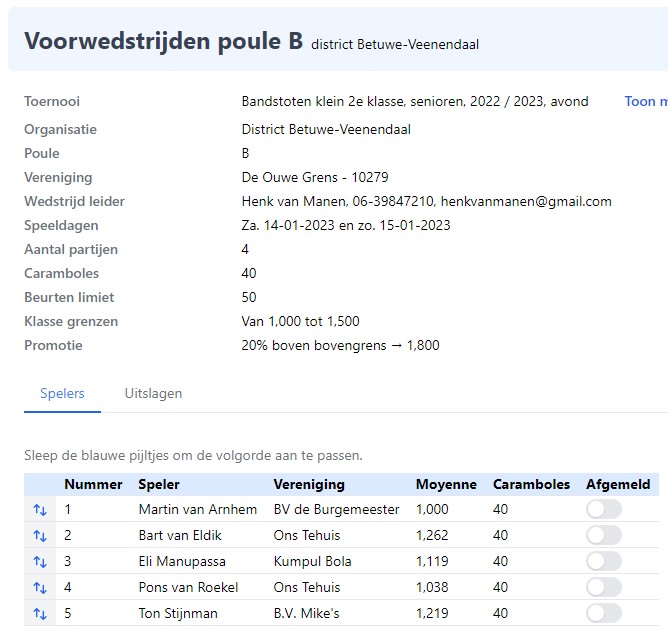
Task: Click the Moyenne column header
Action: 446,485
